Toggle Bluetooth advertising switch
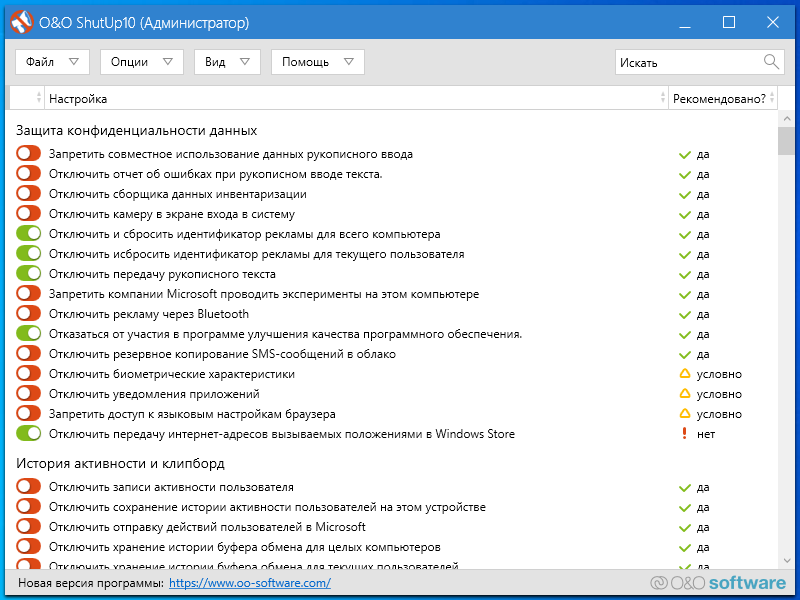This screenshot has width=800, height=600. pos(29,313)
